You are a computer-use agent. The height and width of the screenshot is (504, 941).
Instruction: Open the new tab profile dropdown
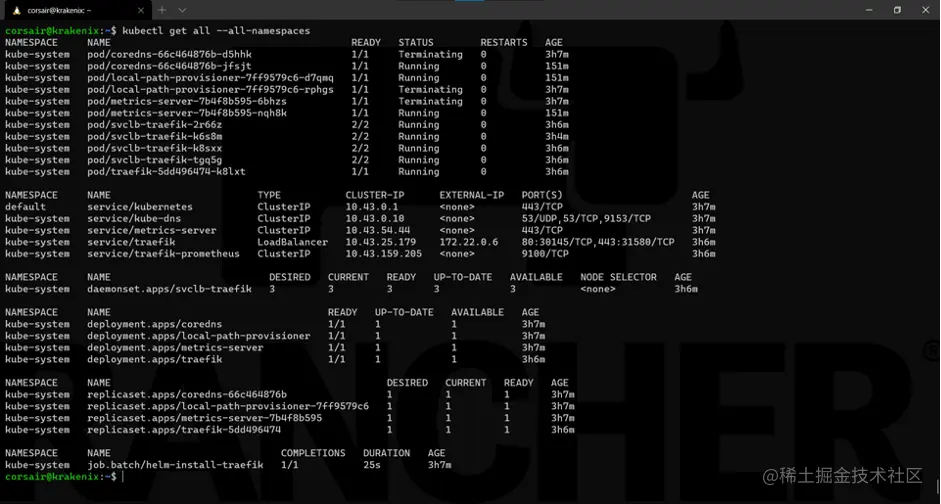coord(182,10)
